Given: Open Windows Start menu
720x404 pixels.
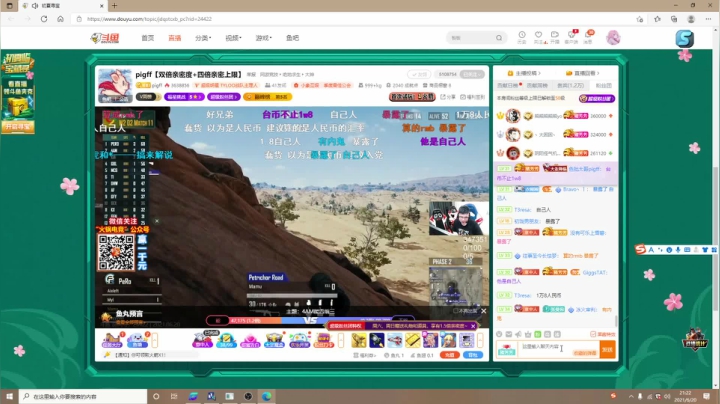Looking at the screenshot, I should click(9, 396).
